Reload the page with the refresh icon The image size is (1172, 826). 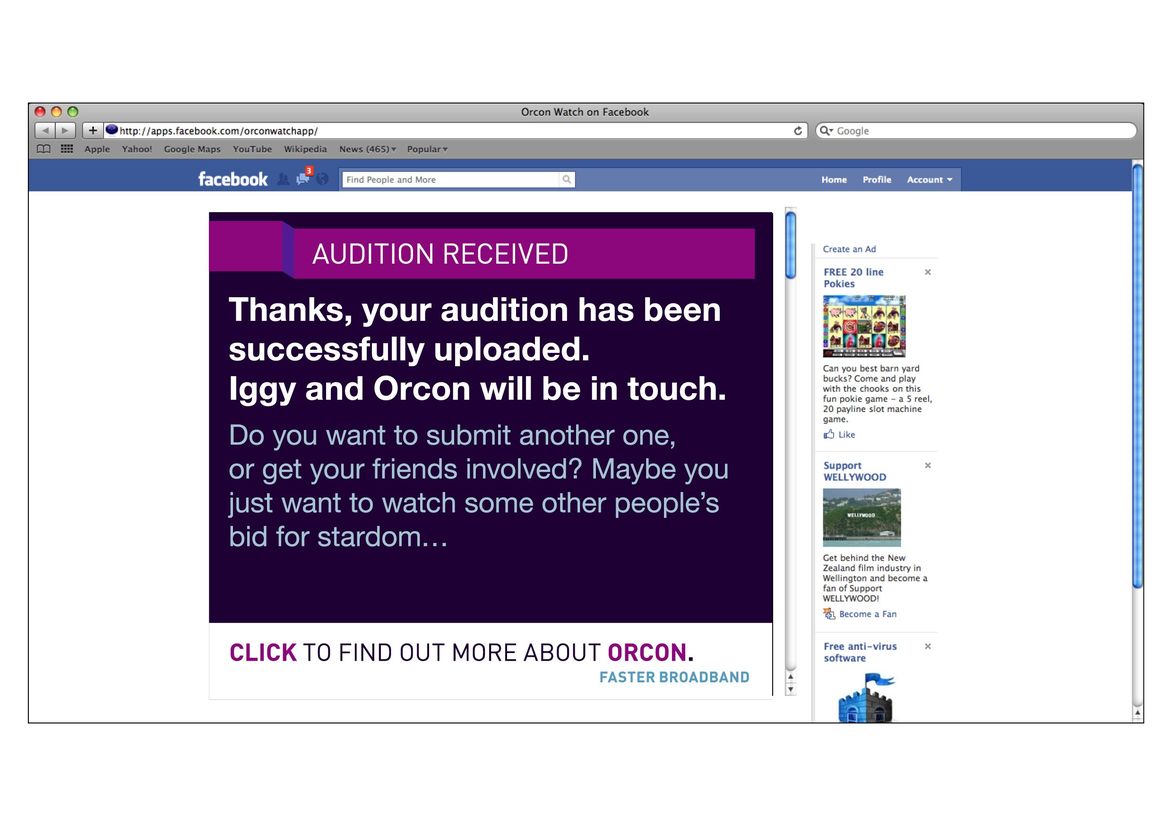(x=798, y=131)
